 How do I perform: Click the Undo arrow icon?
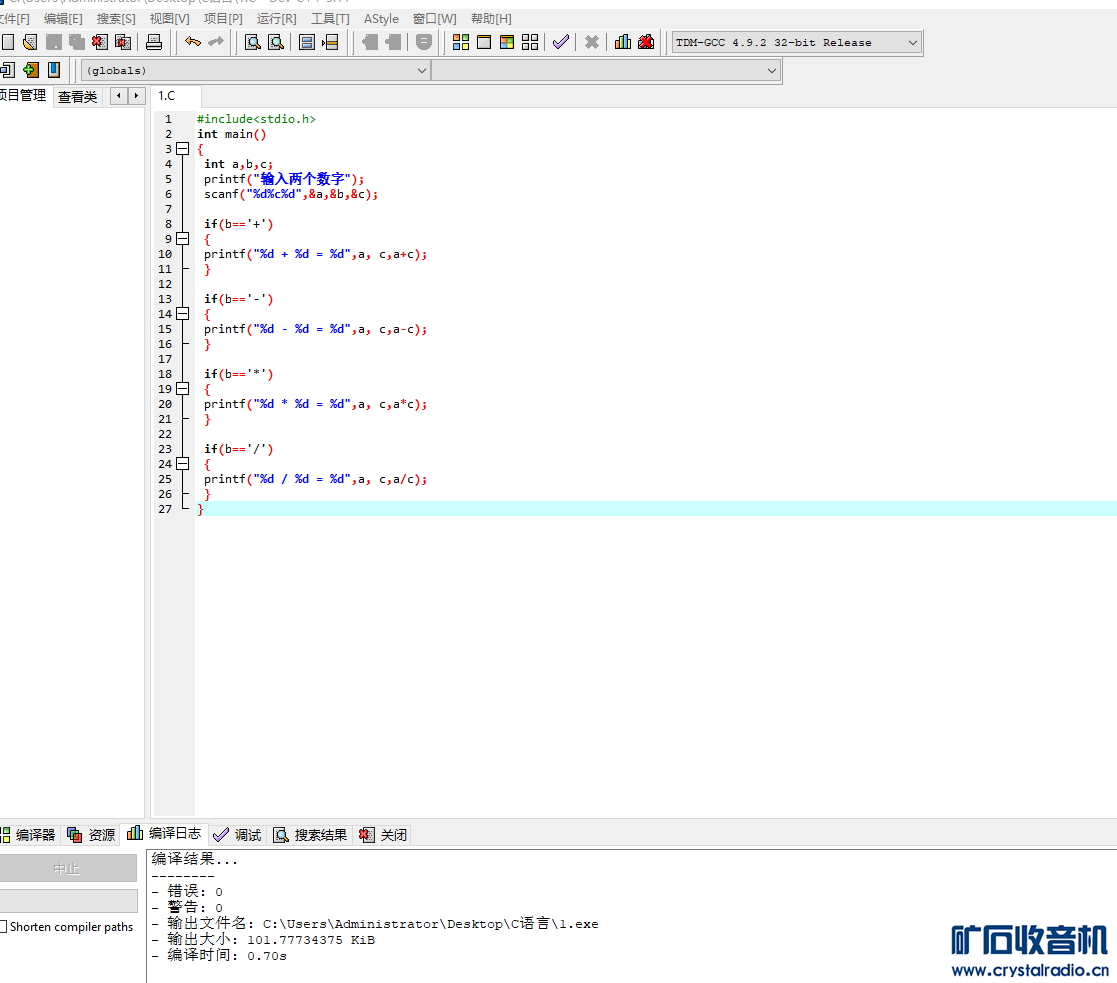[192, 42]
